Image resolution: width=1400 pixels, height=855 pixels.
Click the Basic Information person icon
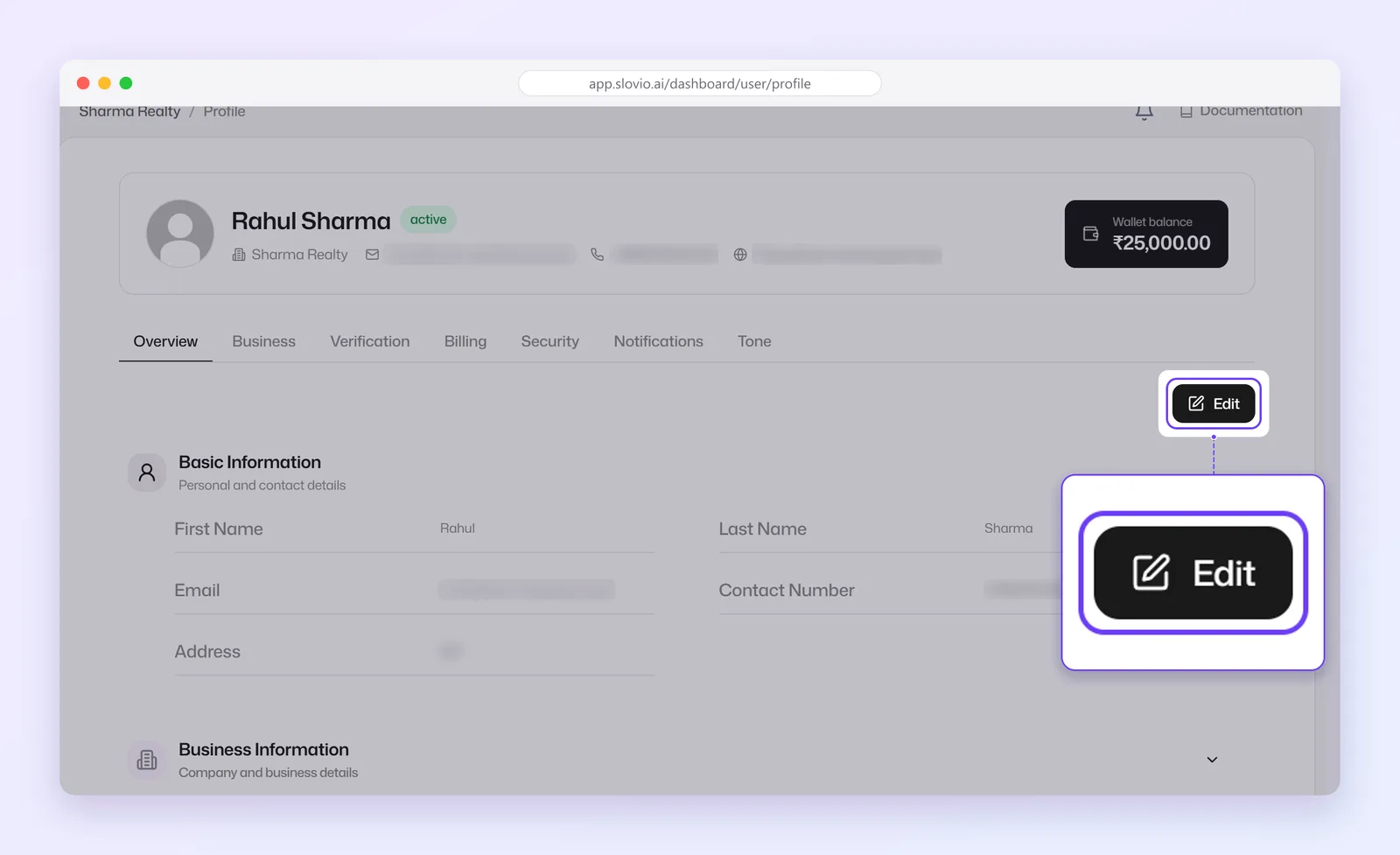147,473
